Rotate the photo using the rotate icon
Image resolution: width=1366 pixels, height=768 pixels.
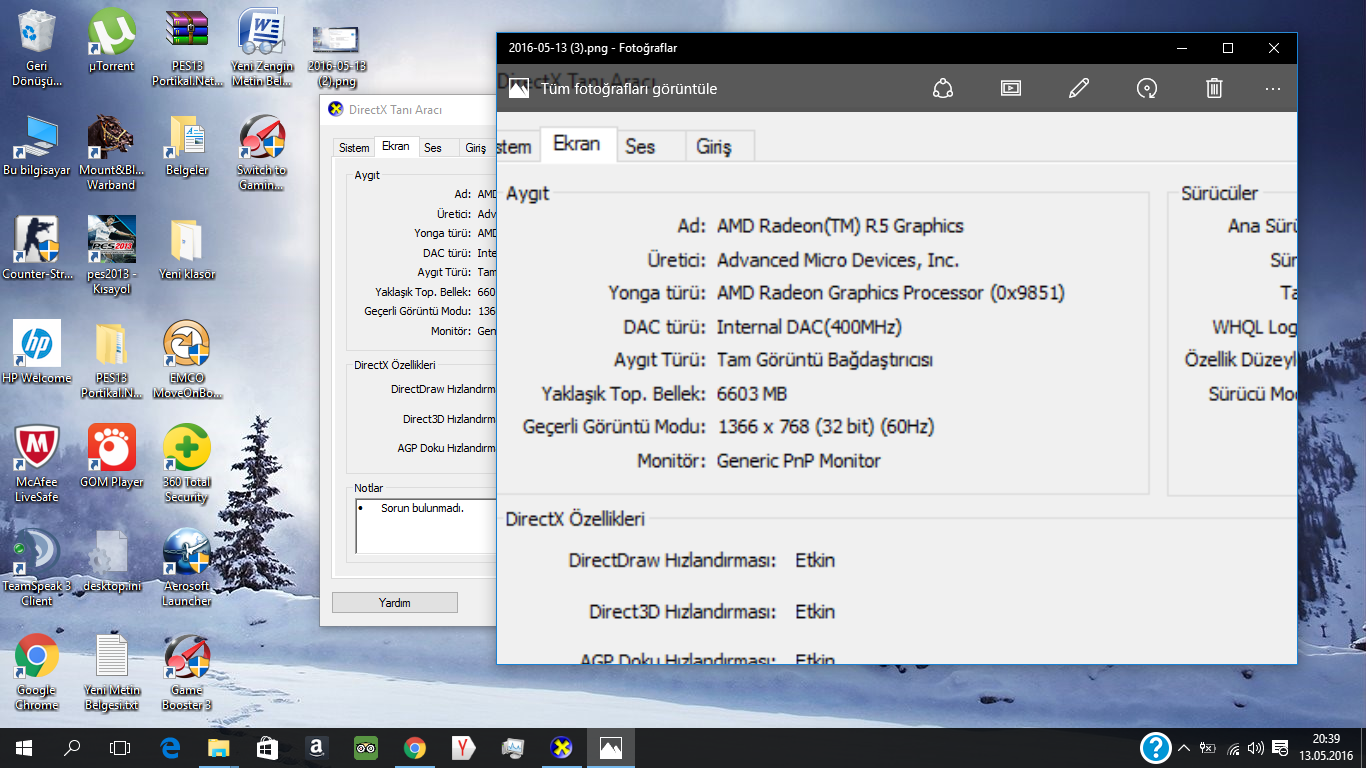pos(1147,88)
